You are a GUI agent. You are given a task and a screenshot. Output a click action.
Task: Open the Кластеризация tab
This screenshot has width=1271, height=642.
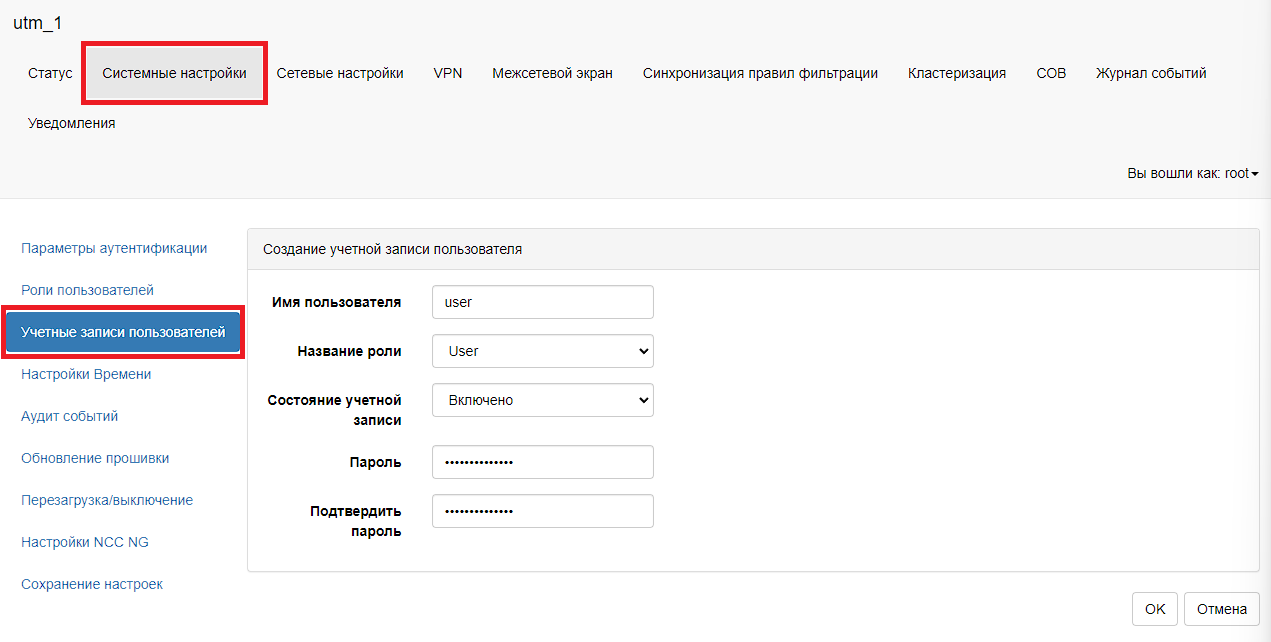click(956, 73)
